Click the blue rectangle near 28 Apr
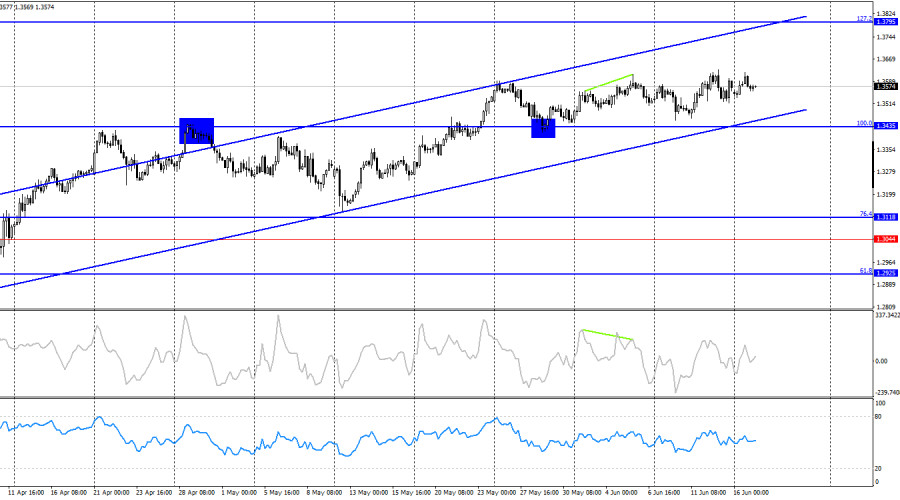This screenshot has height=500, width=900. point(196,131)
